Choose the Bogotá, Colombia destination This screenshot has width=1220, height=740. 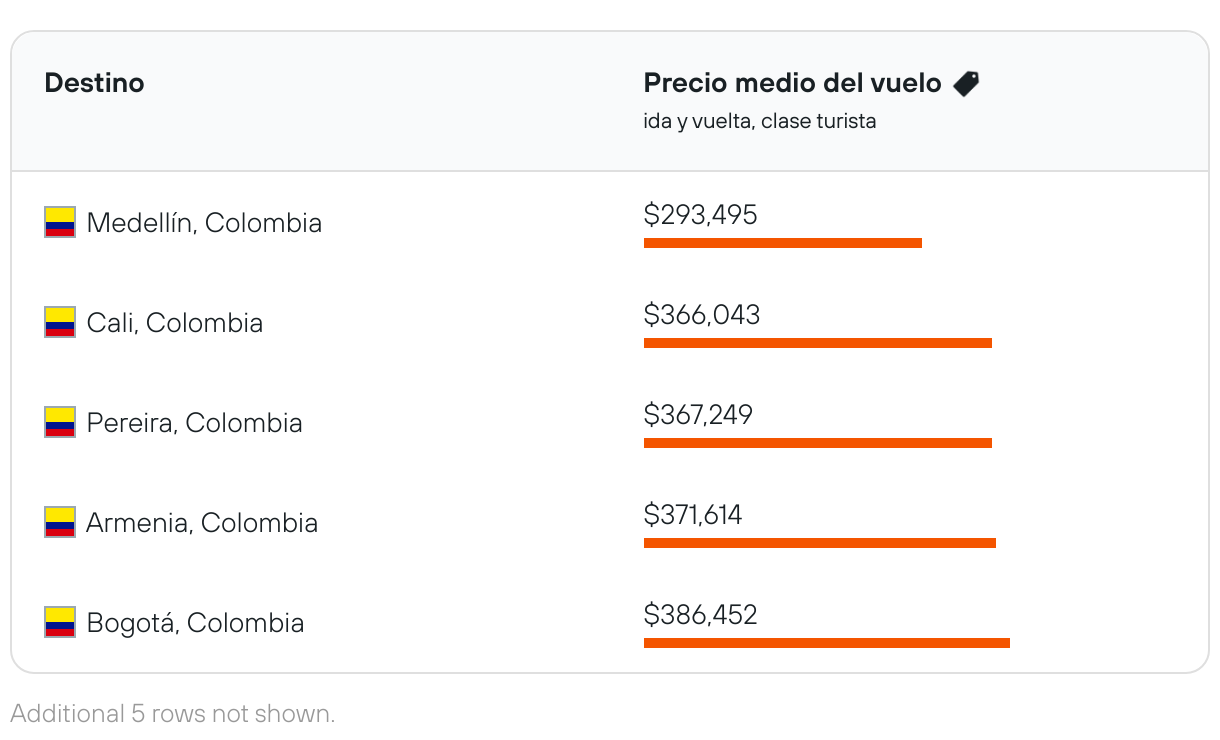(195, 622)
